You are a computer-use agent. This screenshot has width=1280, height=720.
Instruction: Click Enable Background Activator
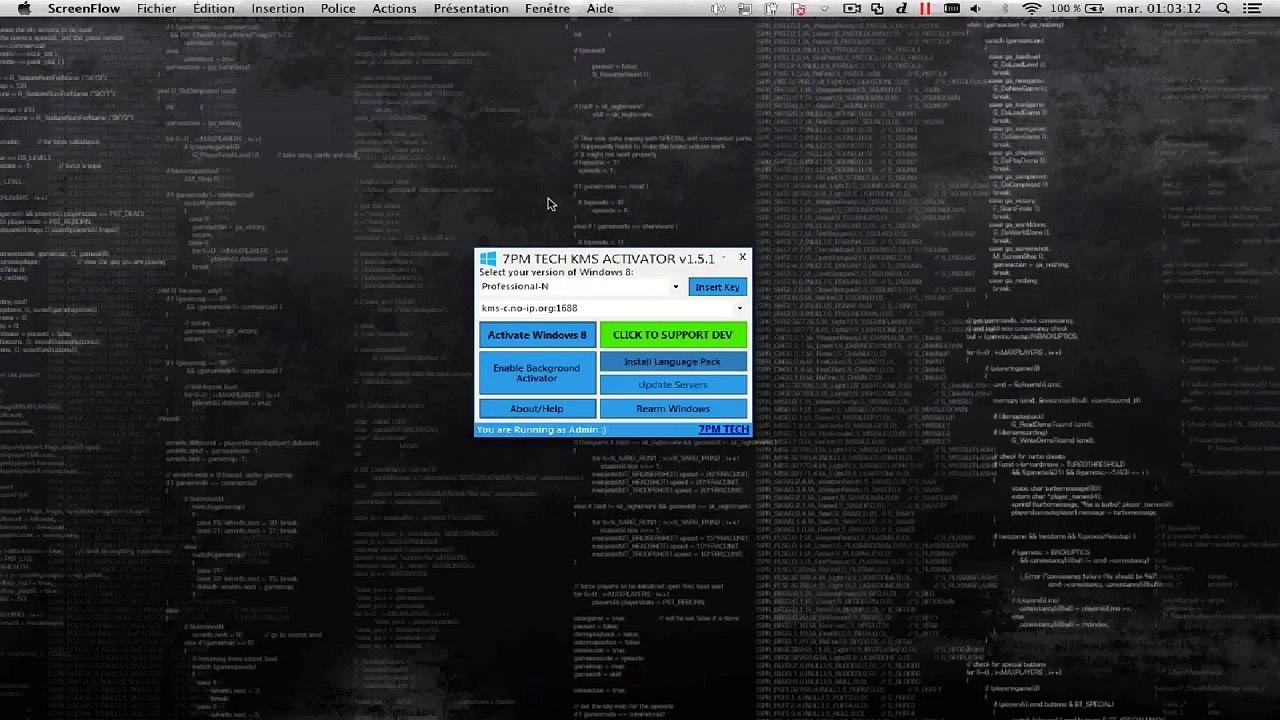[x=537, y=374]
